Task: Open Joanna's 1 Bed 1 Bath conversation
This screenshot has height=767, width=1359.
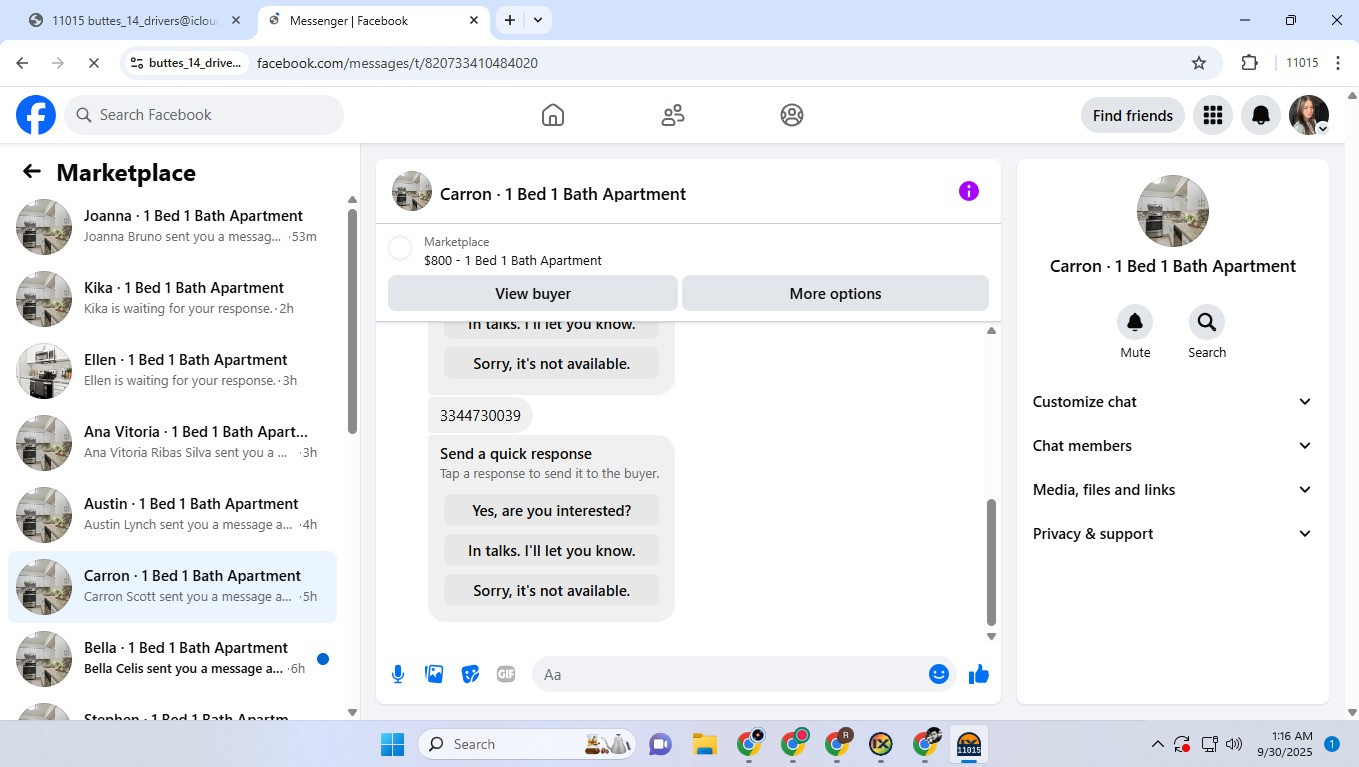Action: tap(172, 226)
